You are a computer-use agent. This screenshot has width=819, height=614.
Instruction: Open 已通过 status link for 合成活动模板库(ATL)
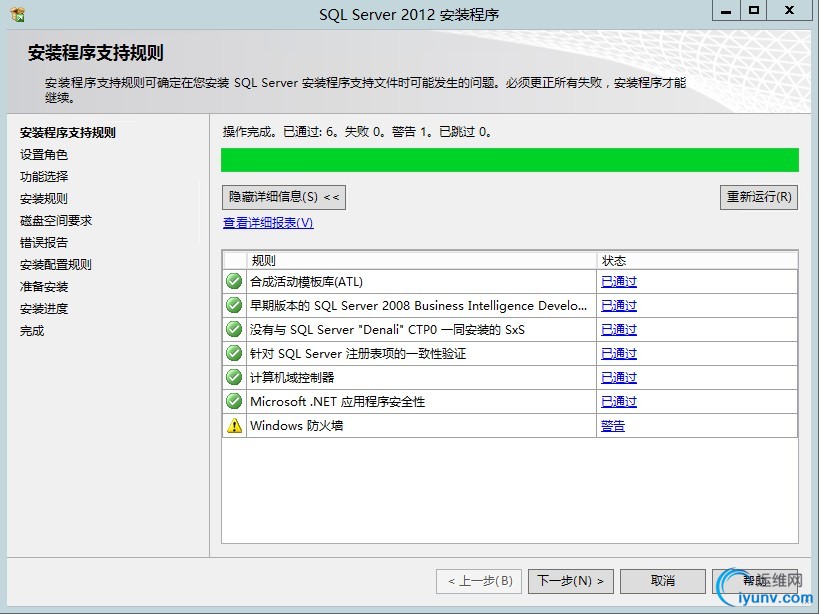(x=619, y=282)
